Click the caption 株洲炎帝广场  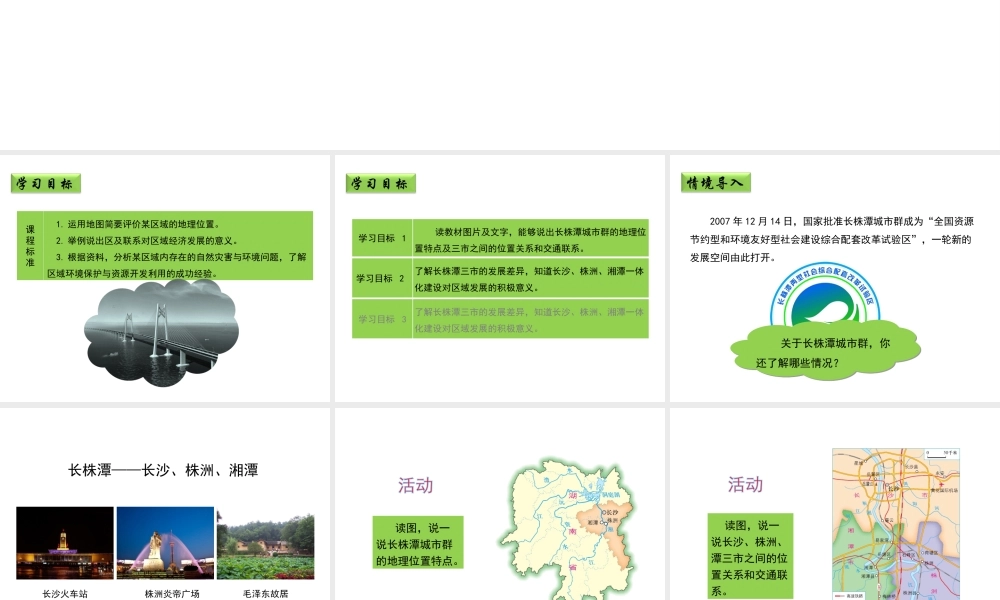pos(172,594)
